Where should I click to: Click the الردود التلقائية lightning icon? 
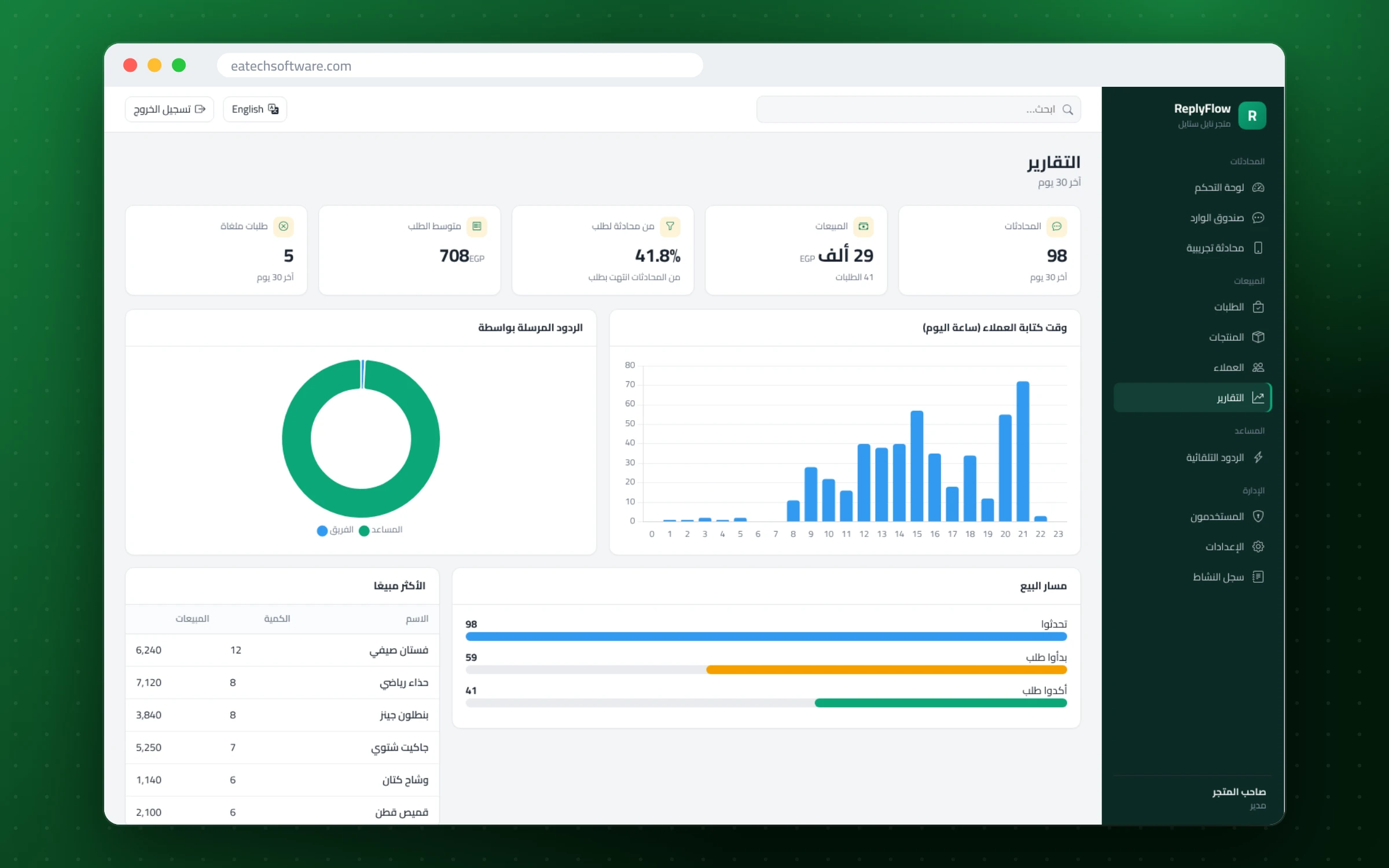pyautogui.click(x=1258, y=458)
